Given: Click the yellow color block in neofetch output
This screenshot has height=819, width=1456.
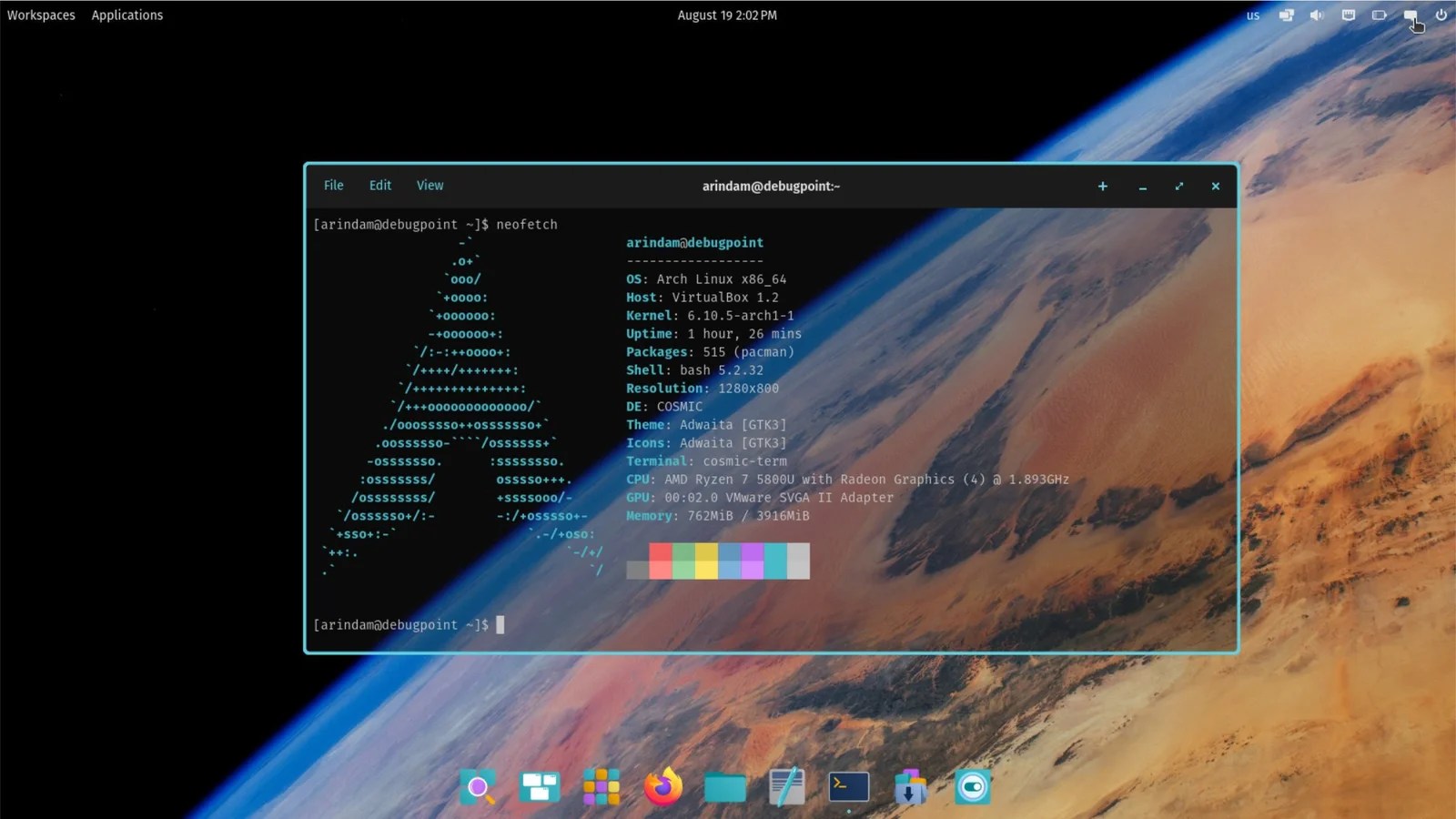Looking at the screenshot, I should tap(706, 561).
